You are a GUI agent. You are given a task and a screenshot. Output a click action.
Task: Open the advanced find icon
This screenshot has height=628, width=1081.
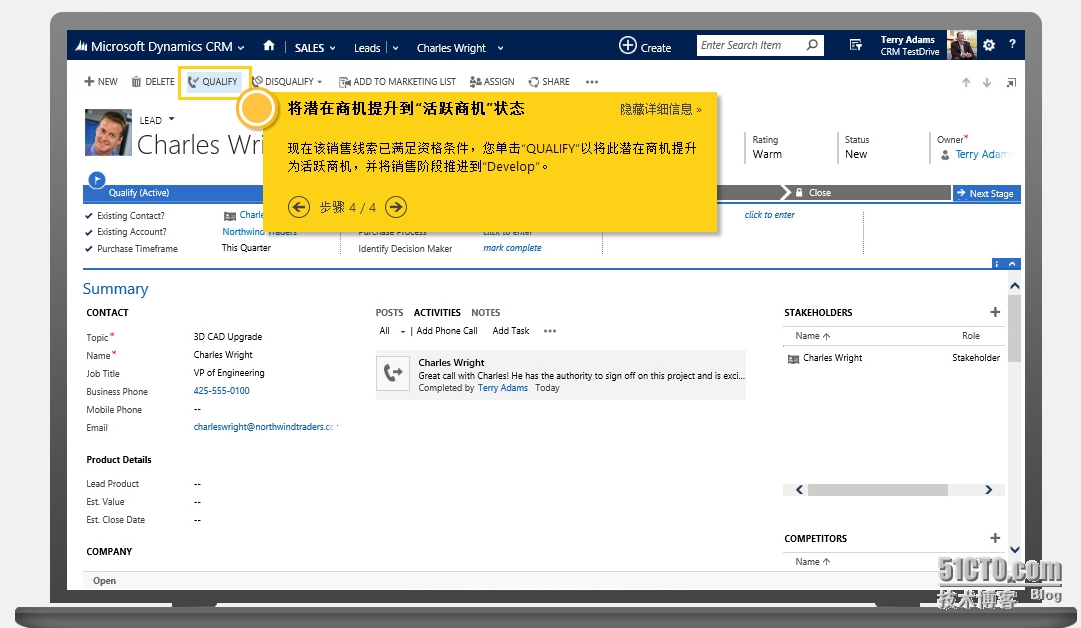click(x=856, y=45)
